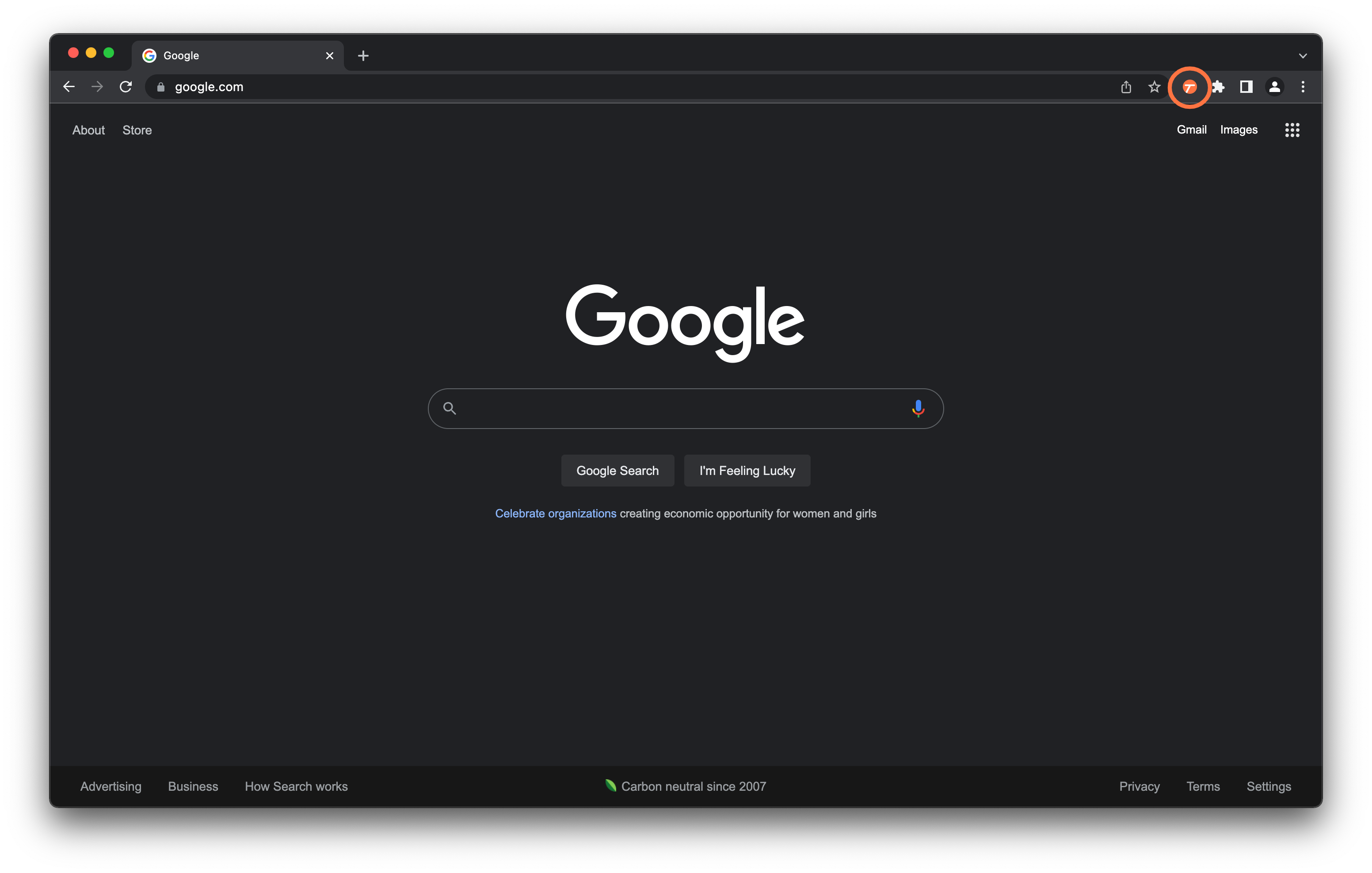Screen dimensions: 1372x873
Task: Click the yellow minimize window button
Action: click(91, 53)
